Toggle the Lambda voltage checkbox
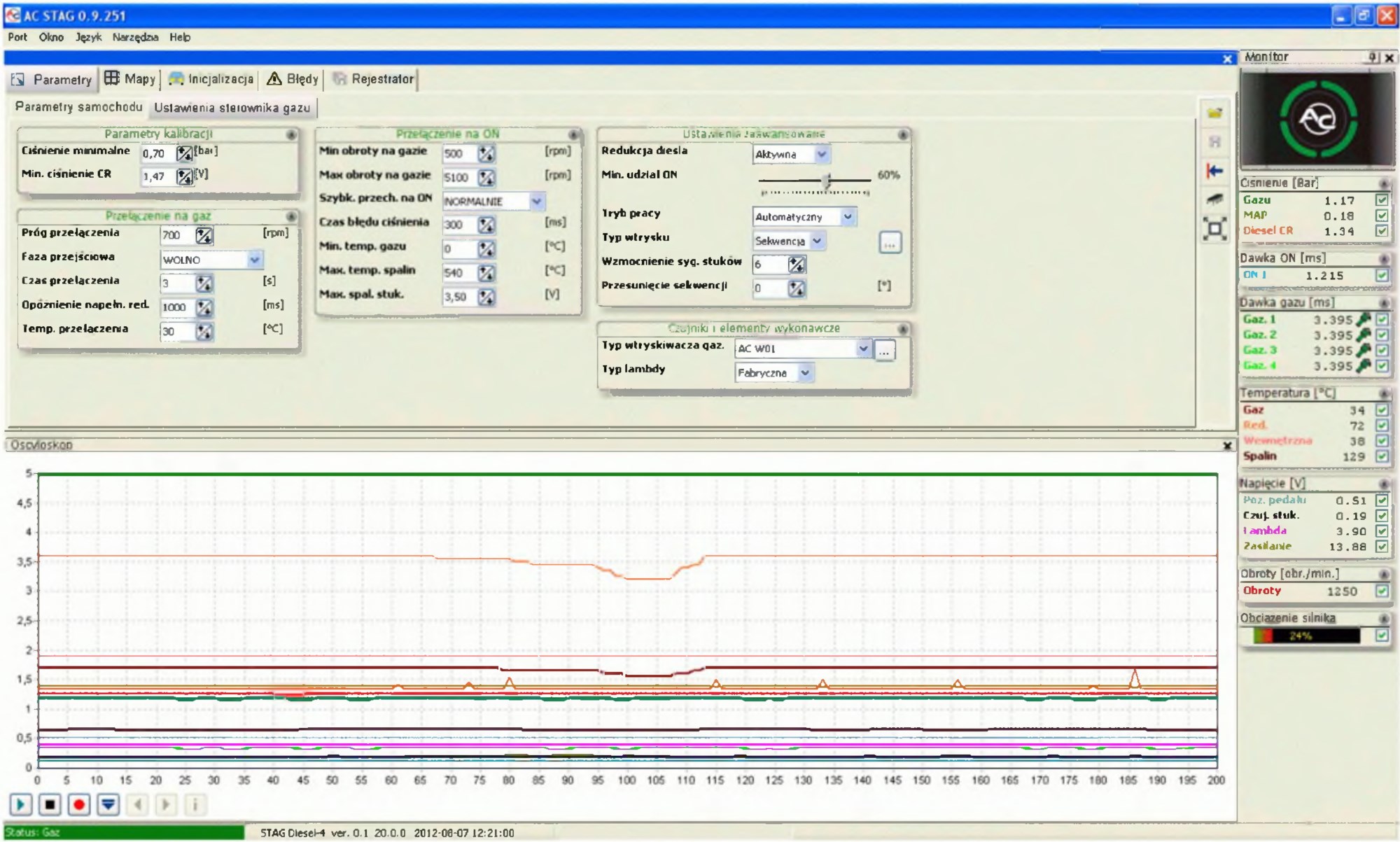The height and width of the screenshot is (842, 1400). (x=1382, y=531)
